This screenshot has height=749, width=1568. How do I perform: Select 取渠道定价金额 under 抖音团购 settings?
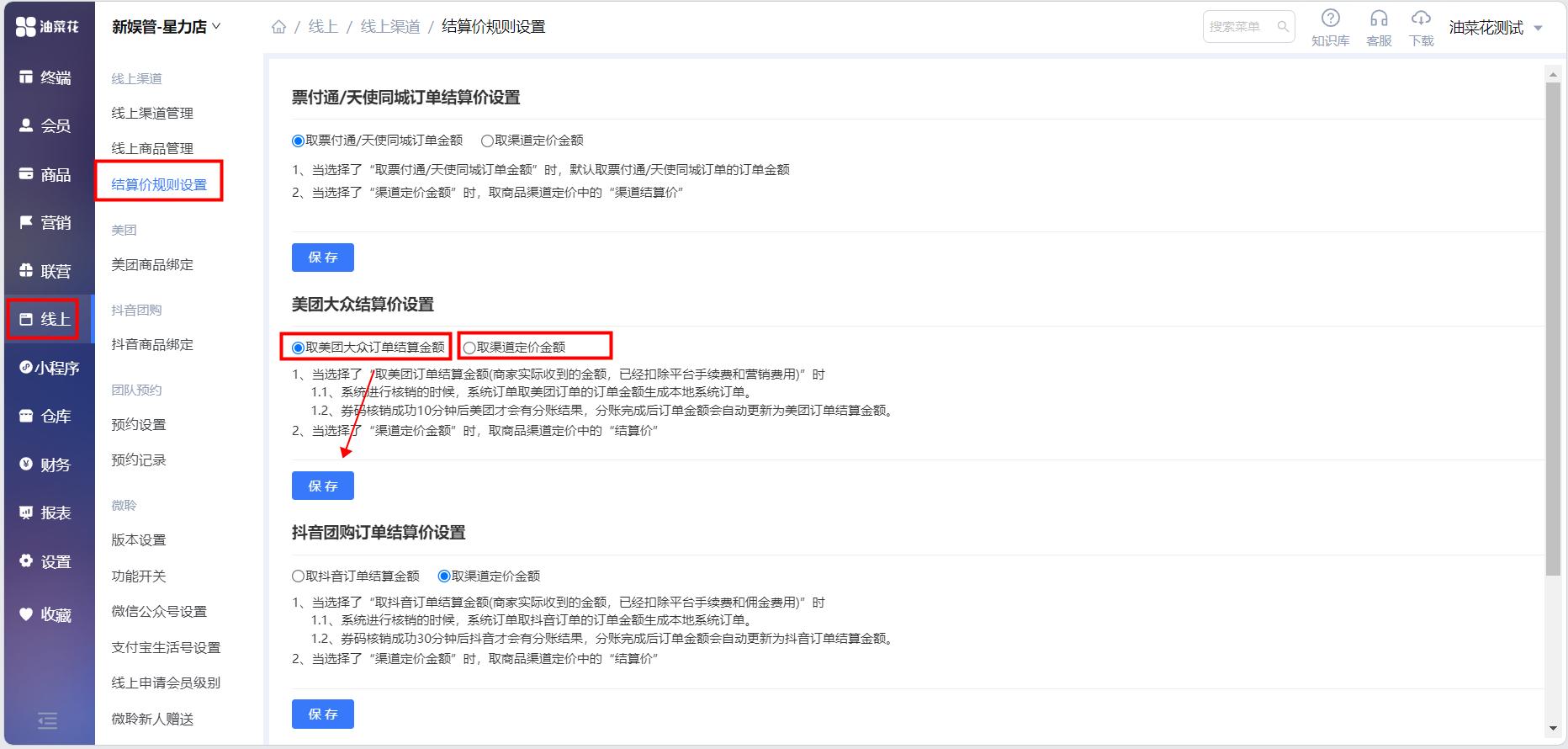[x=444, y=576]
